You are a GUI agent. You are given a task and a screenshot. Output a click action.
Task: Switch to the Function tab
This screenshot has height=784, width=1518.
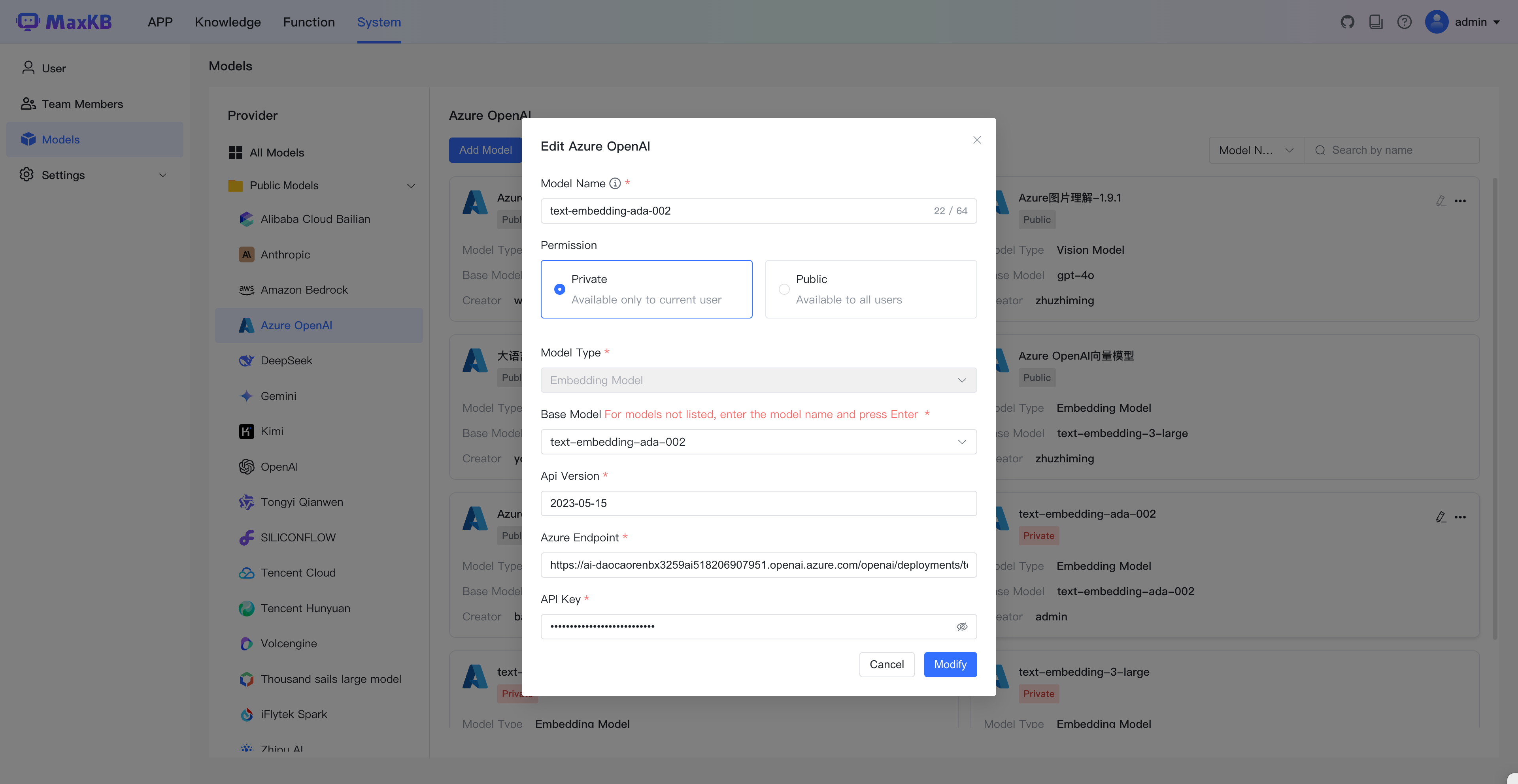tap(308, 22)
